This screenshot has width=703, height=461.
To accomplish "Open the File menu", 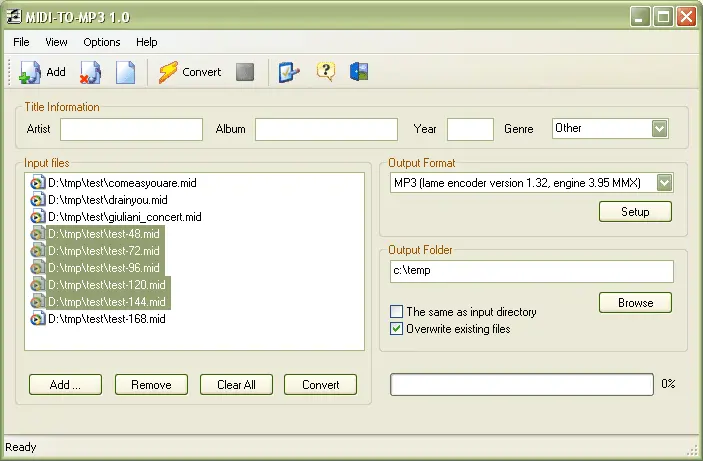I will (21, 42).
